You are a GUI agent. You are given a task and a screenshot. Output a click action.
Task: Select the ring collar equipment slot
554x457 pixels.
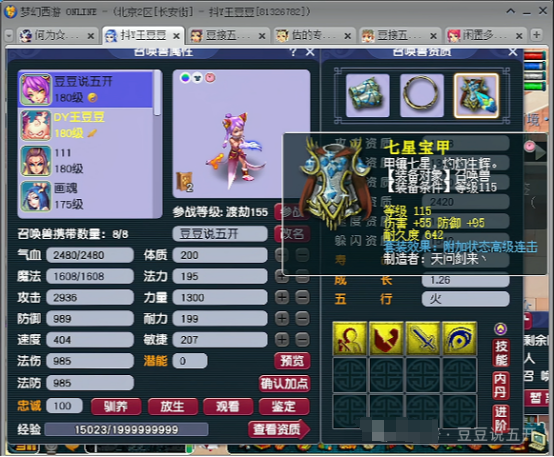pos(422,95)
